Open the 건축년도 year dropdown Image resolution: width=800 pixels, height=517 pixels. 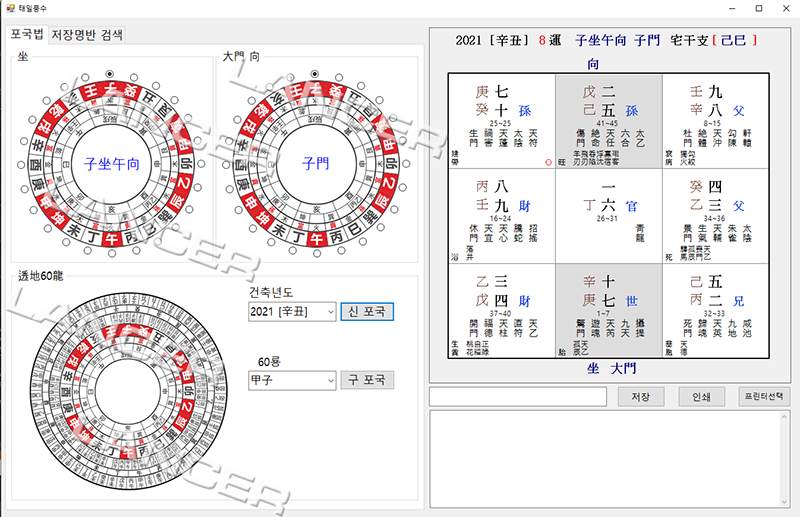292,311
